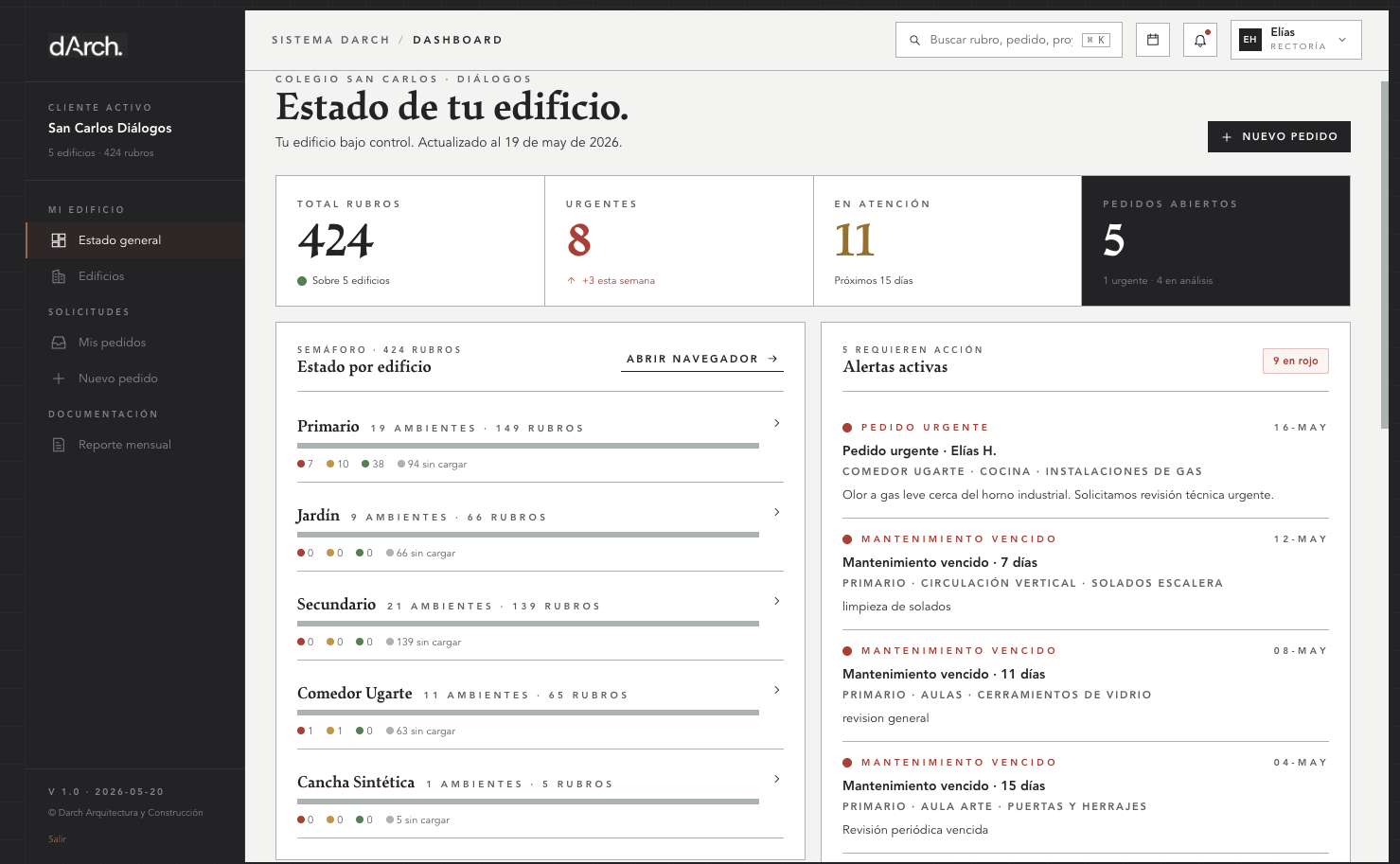1400x864 pixels.
Task: Focus the Buscar rubro search field
Action: tap(1008, 40)
